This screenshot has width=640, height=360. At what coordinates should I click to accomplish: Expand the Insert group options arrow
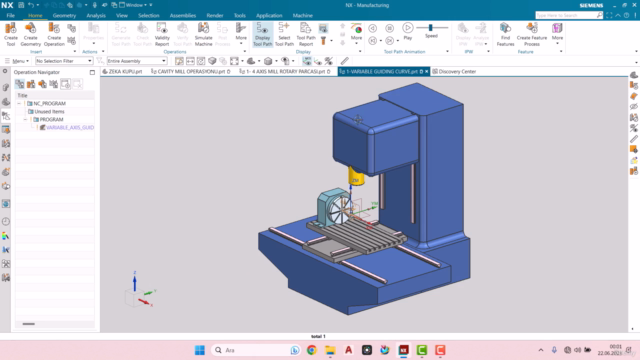pos(75,51)
